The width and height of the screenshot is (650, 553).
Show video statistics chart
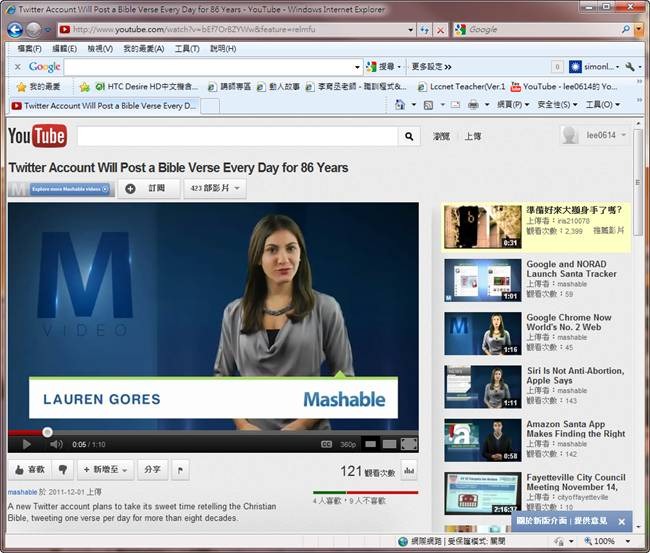tap(409, 470)
